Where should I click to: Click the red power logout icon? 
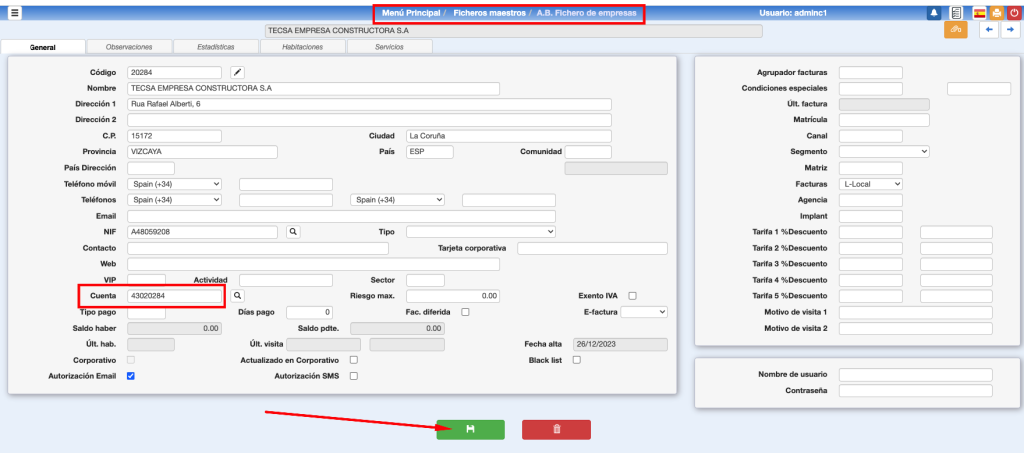point(1013,13)
